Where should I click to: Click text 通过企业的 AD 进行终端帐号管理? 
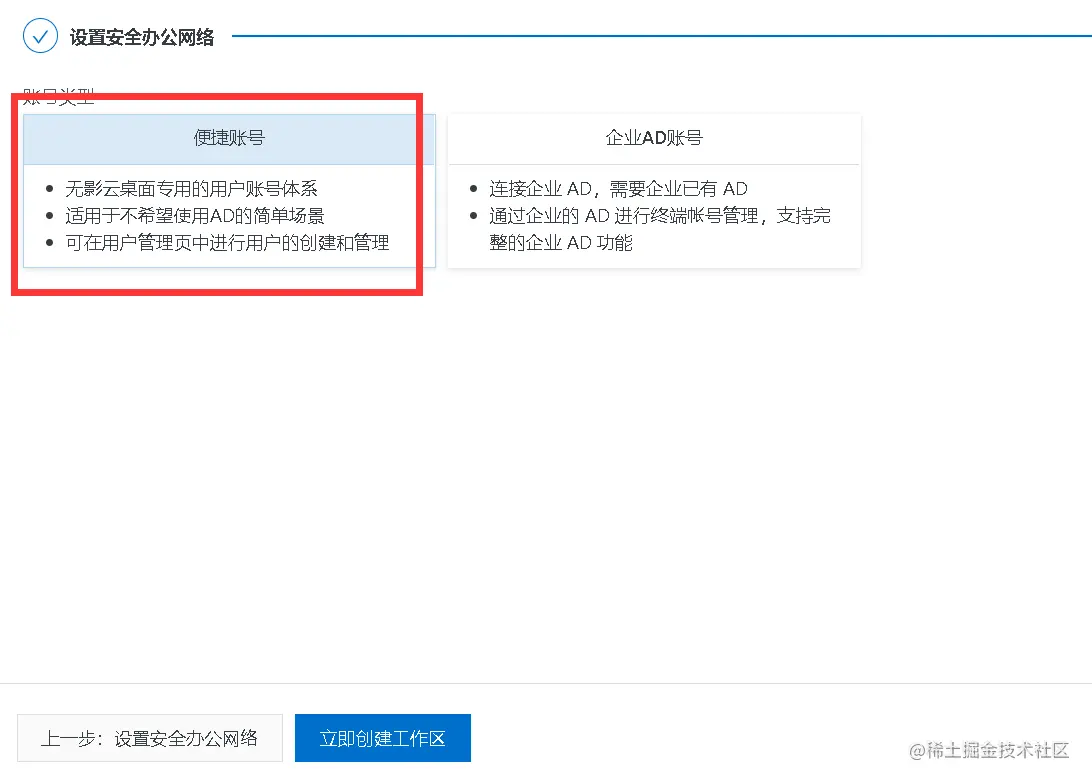[x=623, y=216]
